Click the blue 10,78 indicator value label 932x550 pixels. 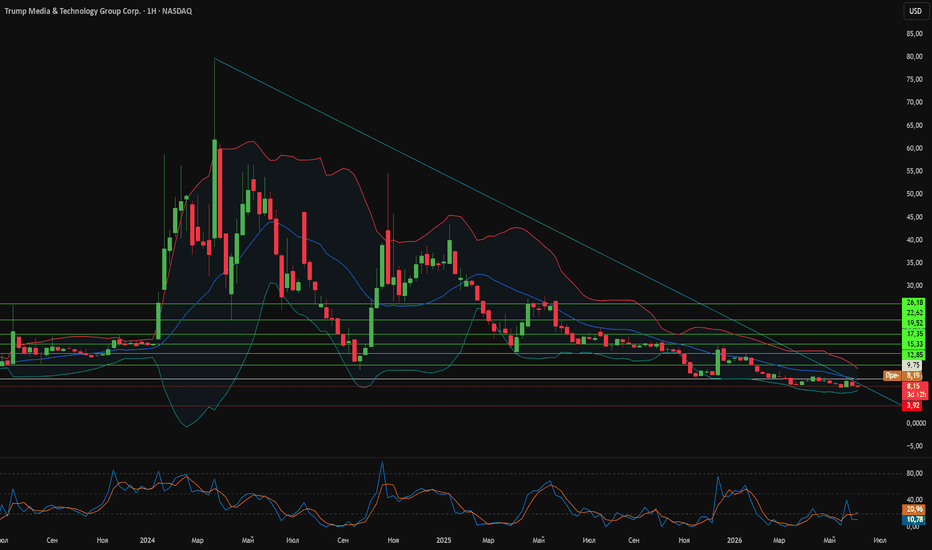coord(914,520)
